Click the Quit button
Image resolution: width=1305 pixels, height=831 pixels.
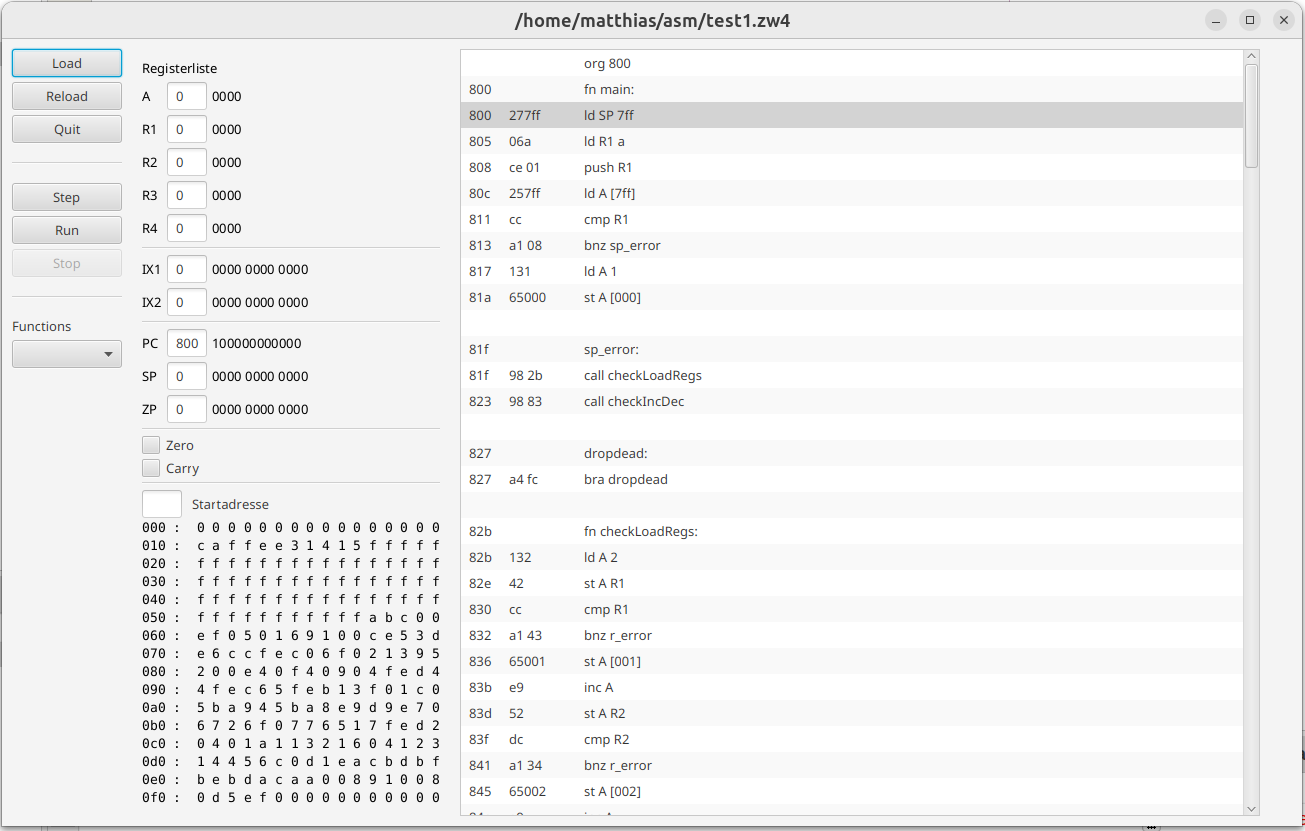[x=67, y=129]
